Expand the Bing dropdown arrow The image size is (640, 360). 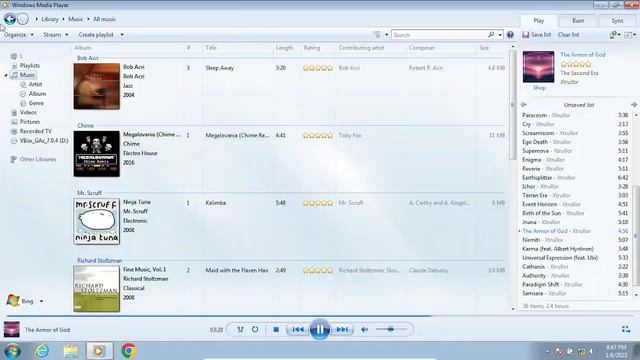(41, 301)
